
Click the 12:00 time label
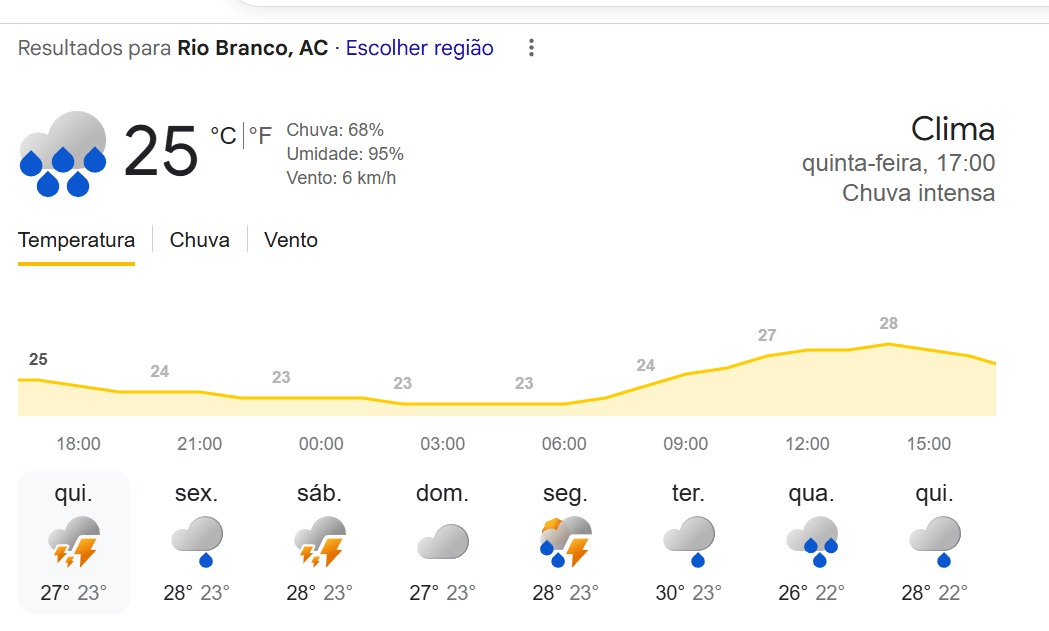click(x=807, y=444)
